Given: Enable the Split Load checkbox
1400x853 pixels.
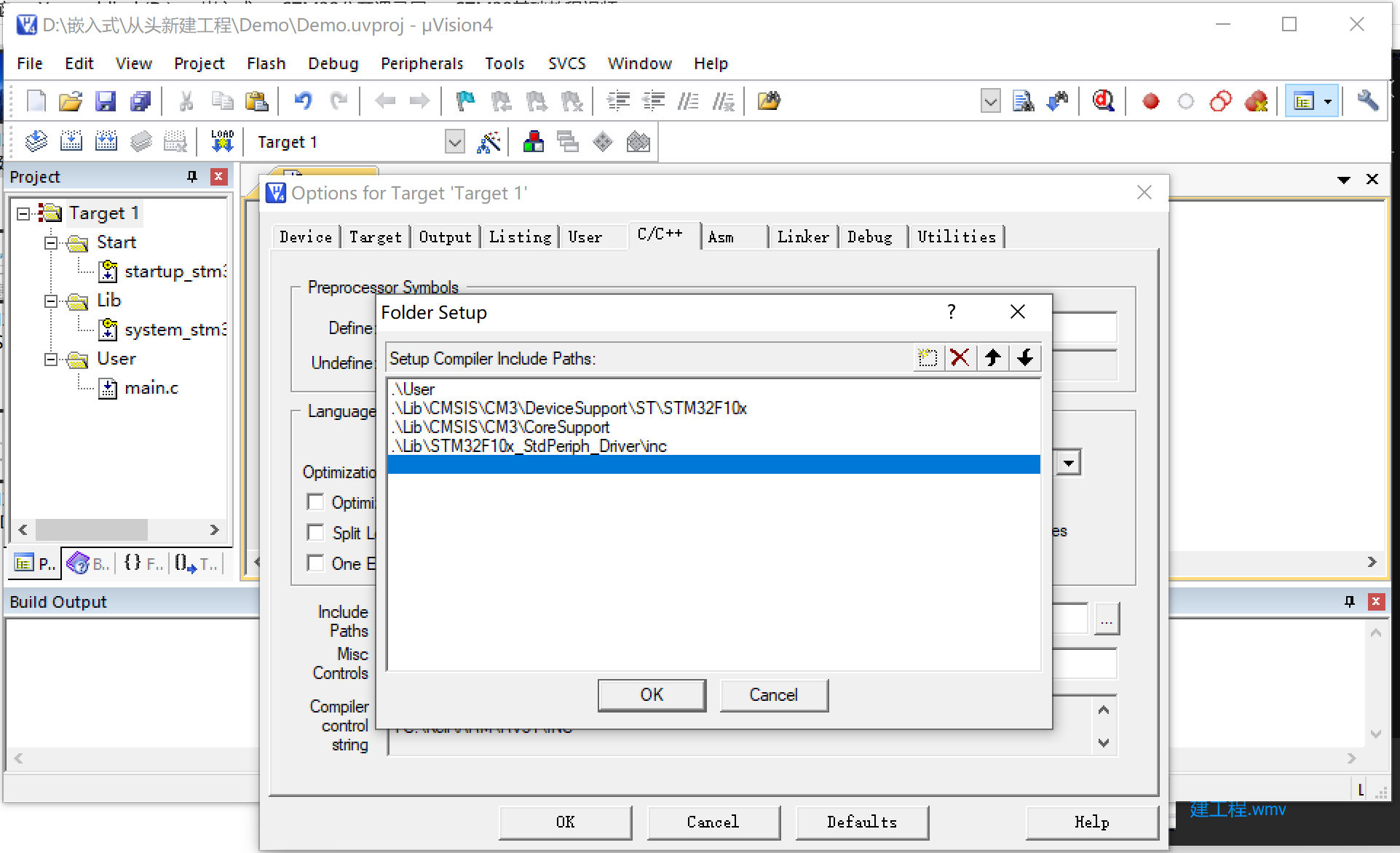Looking at the screenshot, I should (316, 533).
